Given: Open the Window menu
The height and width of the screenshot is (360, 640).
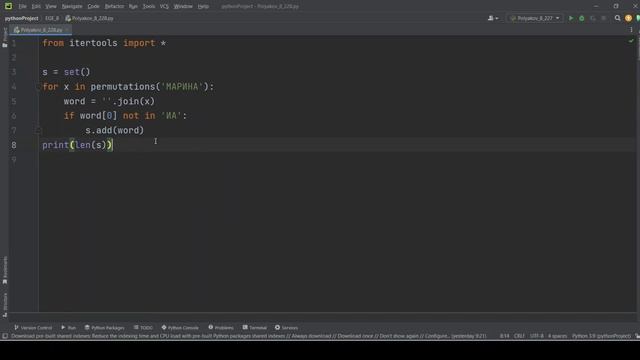Looking at the screenshot, I should click(183, 7).
